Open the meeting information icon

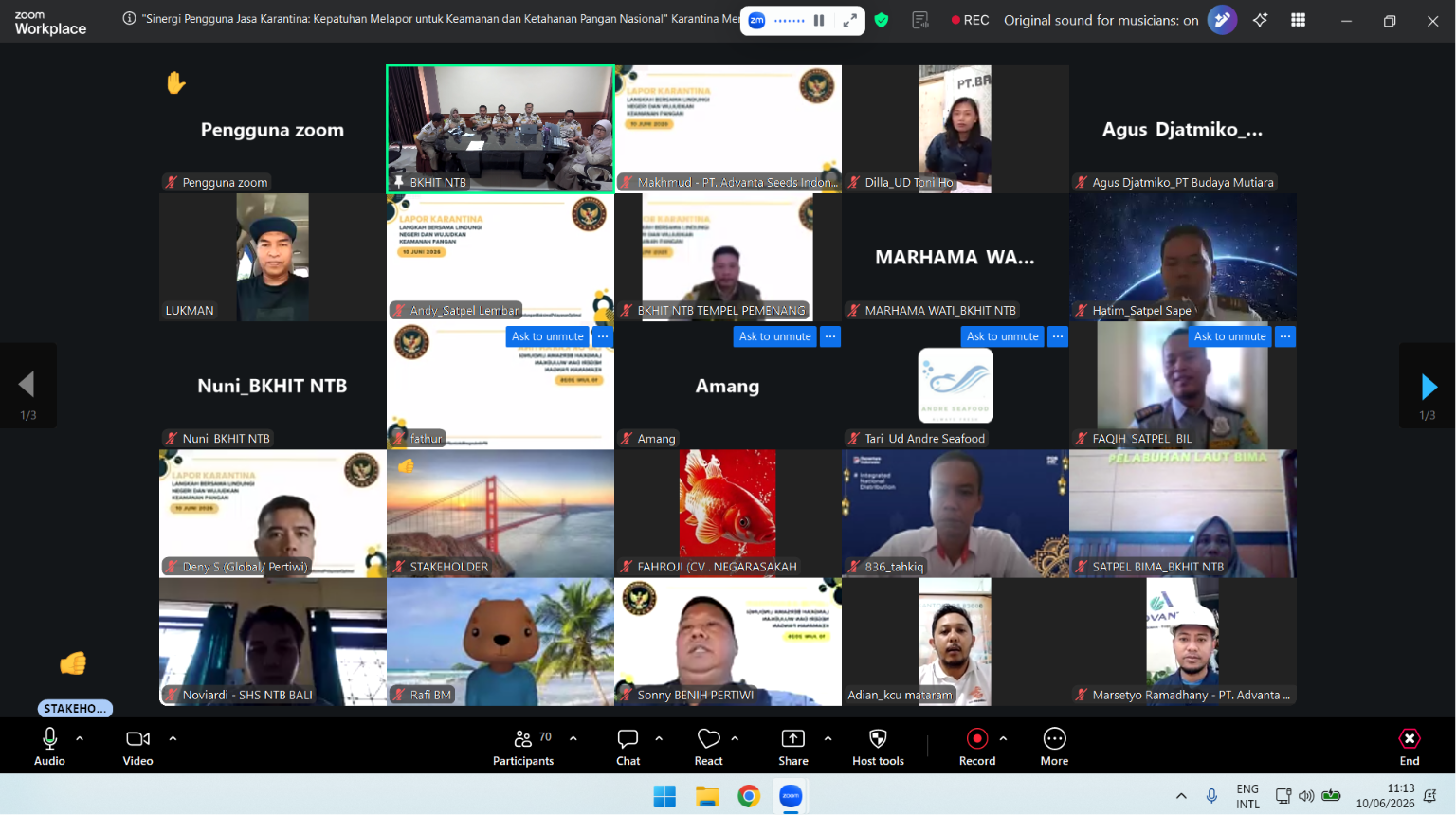point(129,19)
